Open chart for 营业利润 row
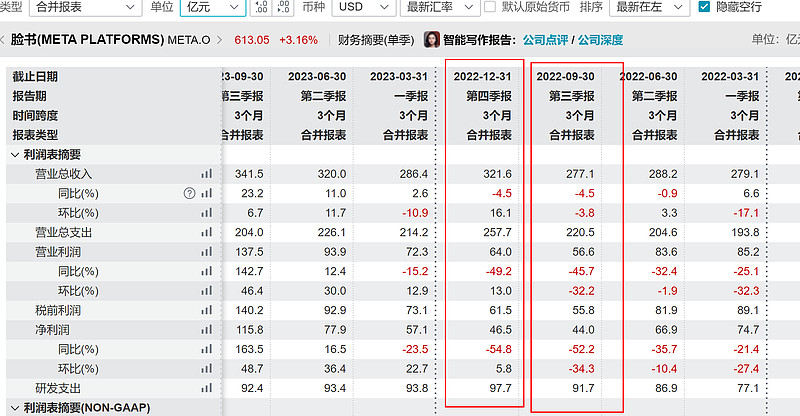Image resolution: width=800 pixels, height=416 pixels. coord(206,252)
